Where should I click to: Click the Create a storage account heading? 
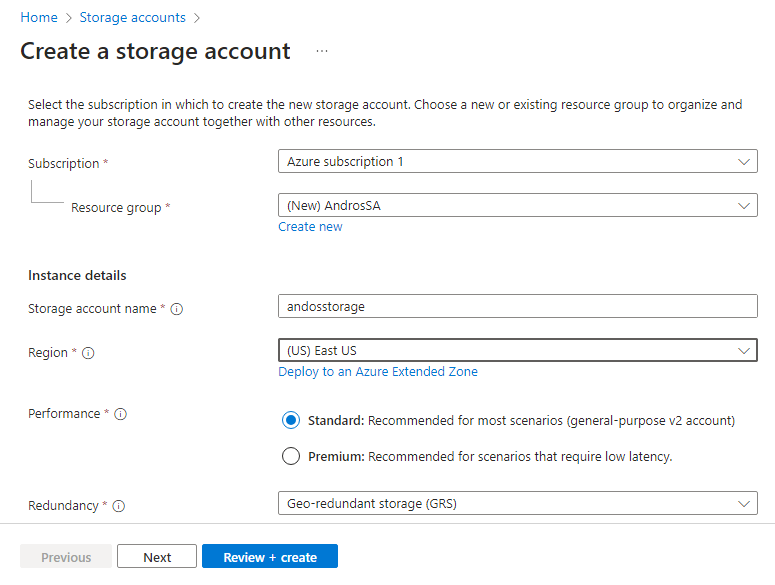156,51
